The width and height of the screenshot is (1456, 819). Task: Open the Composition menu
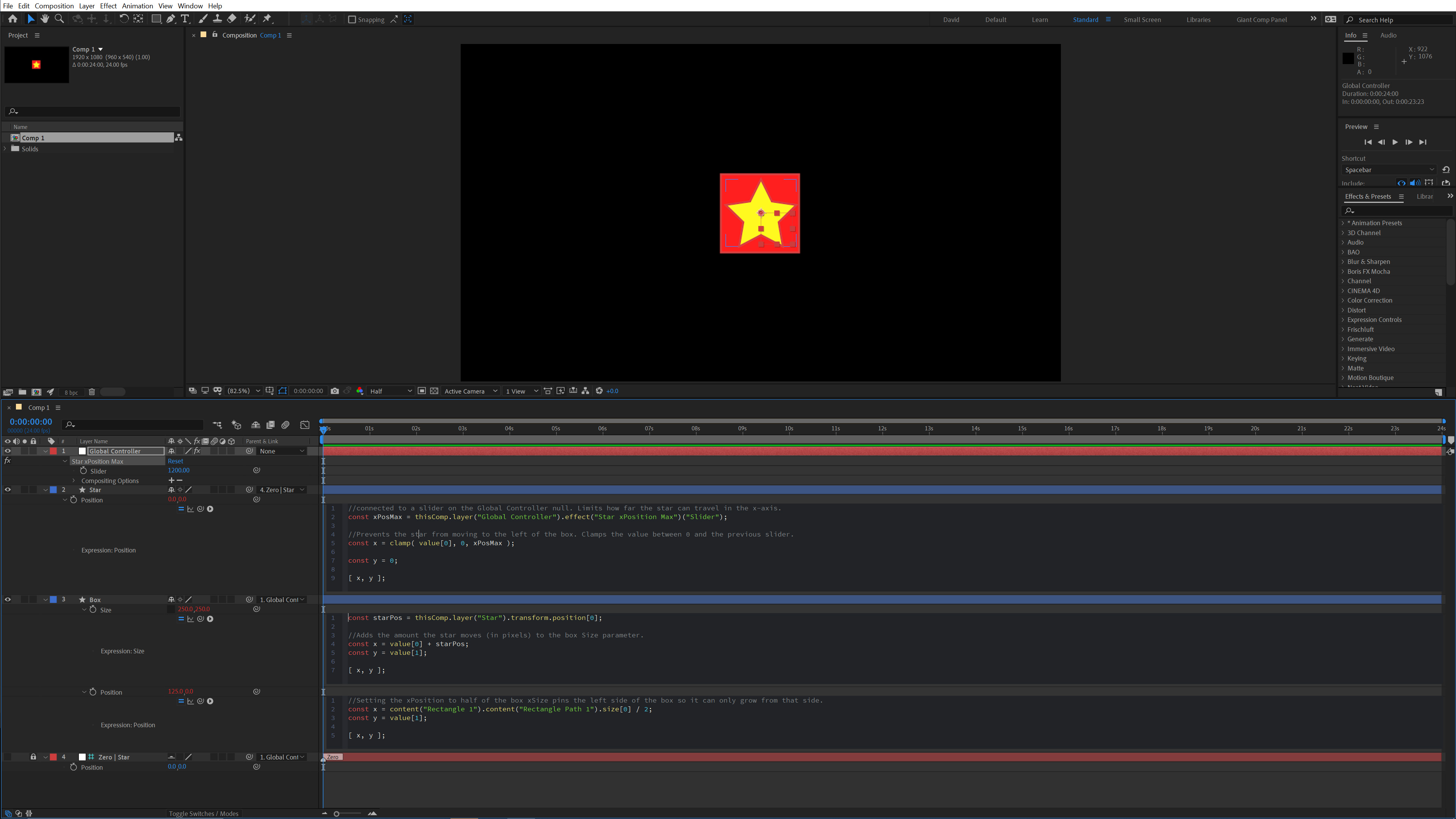point(54,6)
